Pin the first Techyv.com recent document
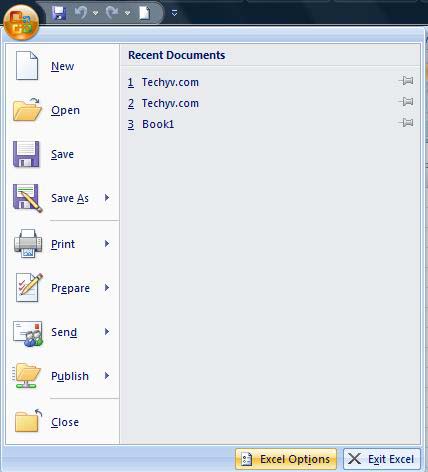 (406, 80)
